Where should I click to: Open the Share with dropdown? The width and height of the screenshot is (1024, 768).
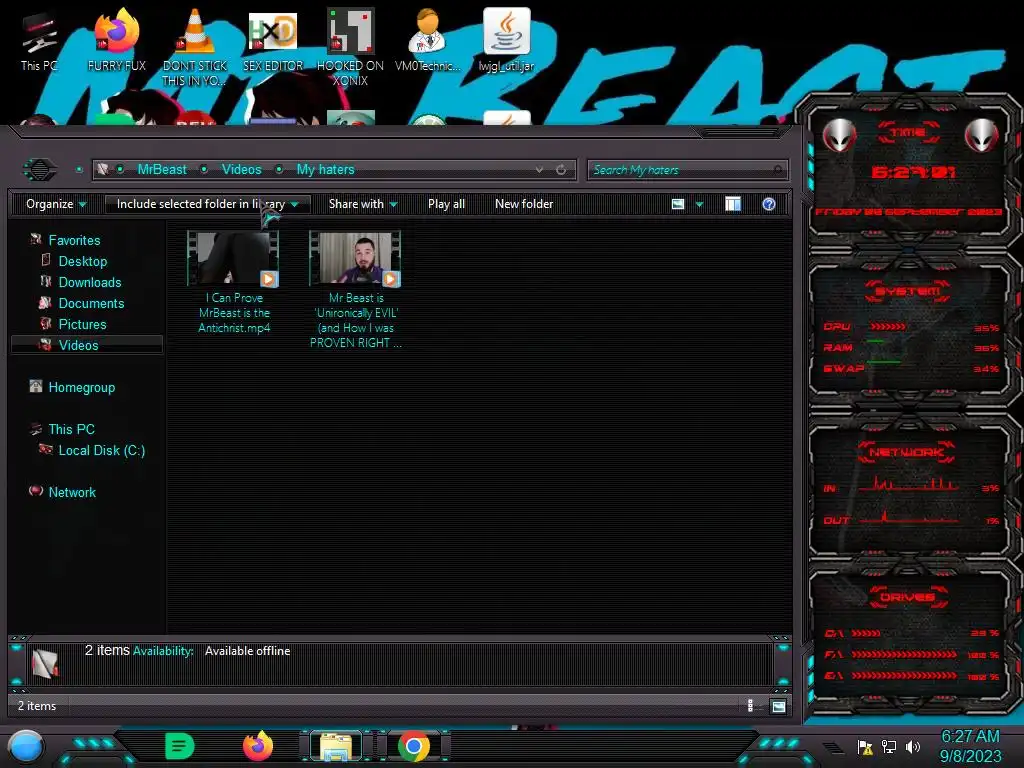pyautogui.click(x=362, y=204)
